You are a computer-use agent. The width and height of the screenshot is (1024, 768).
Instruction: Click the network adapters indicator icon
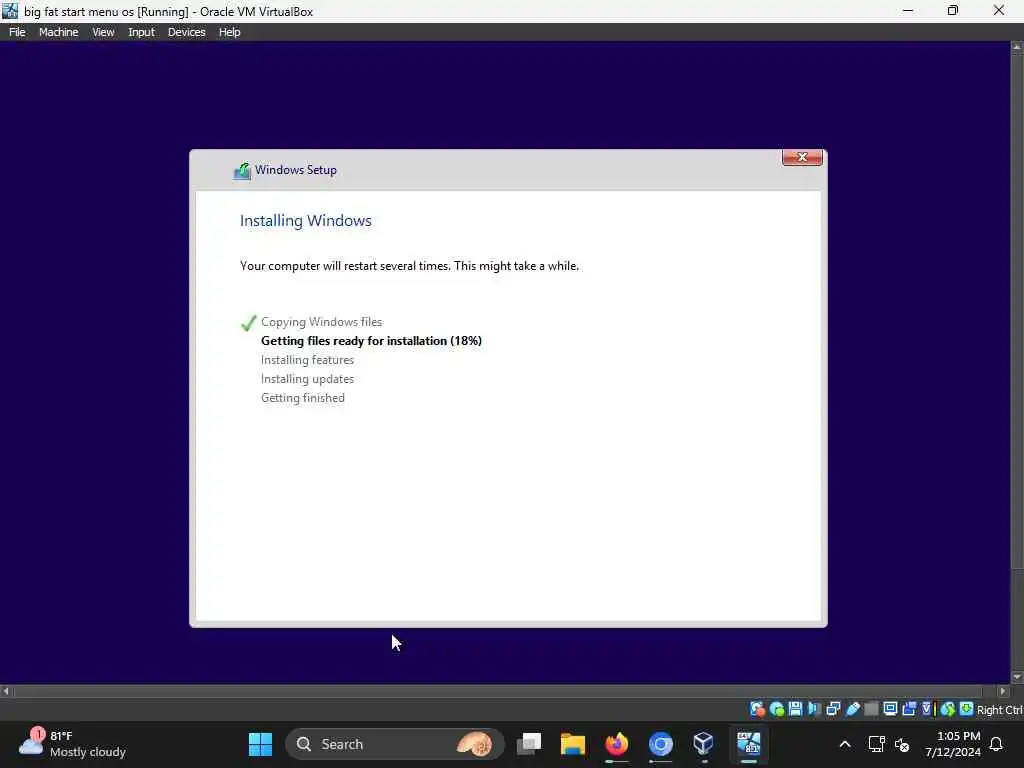[833, 709]
